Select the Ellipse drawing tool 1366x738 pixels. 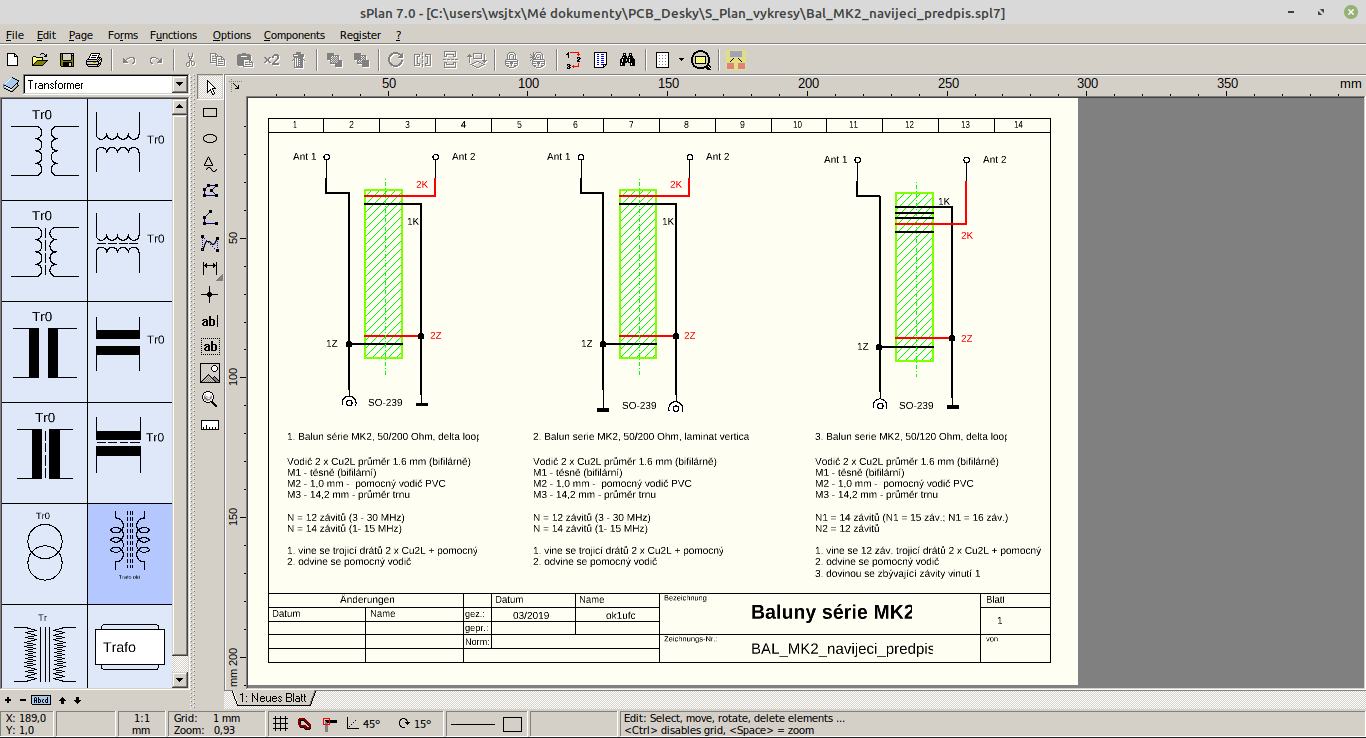point(211,137)
